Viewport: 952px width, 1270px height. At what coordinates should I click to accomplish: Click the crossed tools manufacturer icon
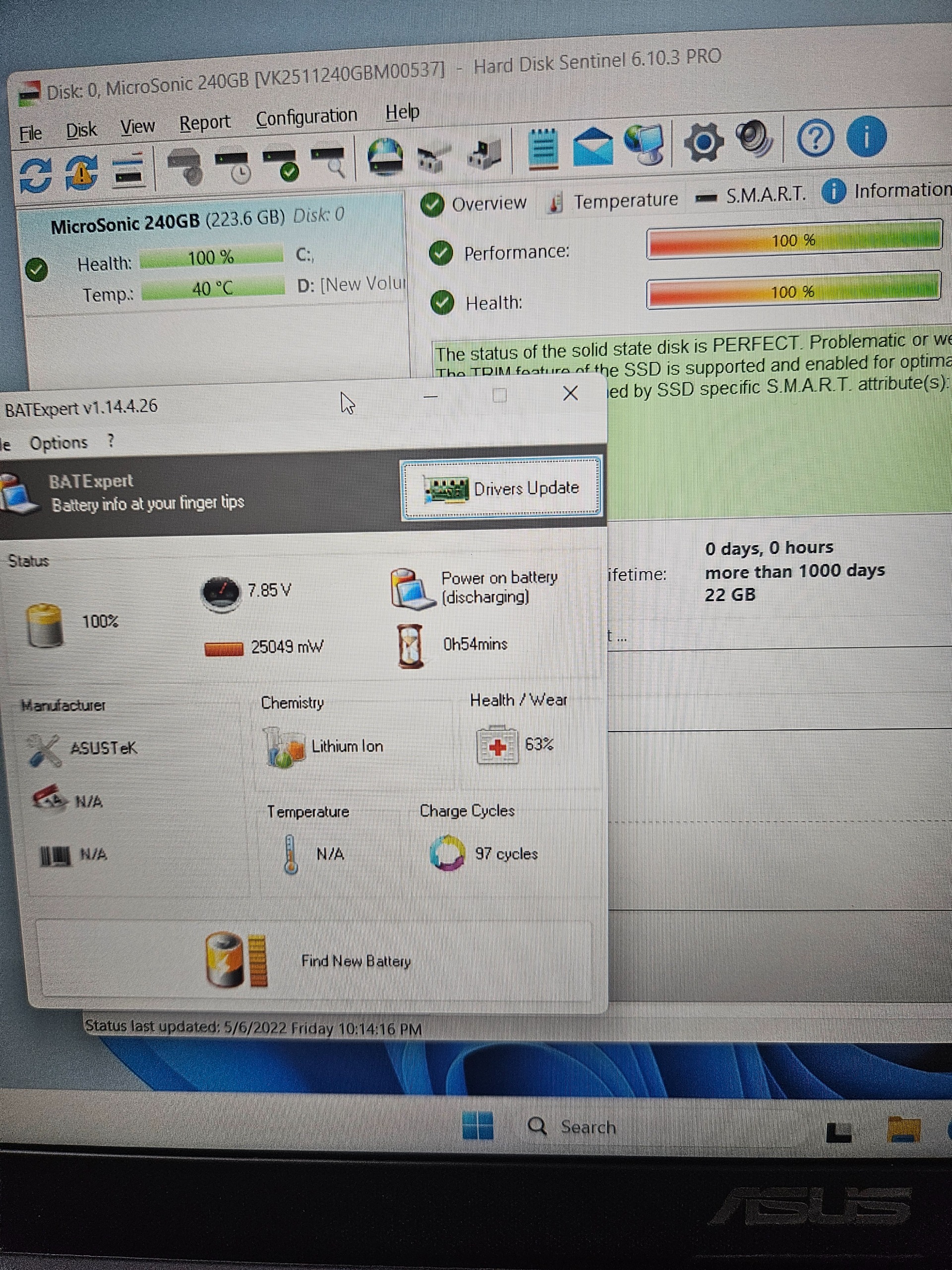pos(44,751)
